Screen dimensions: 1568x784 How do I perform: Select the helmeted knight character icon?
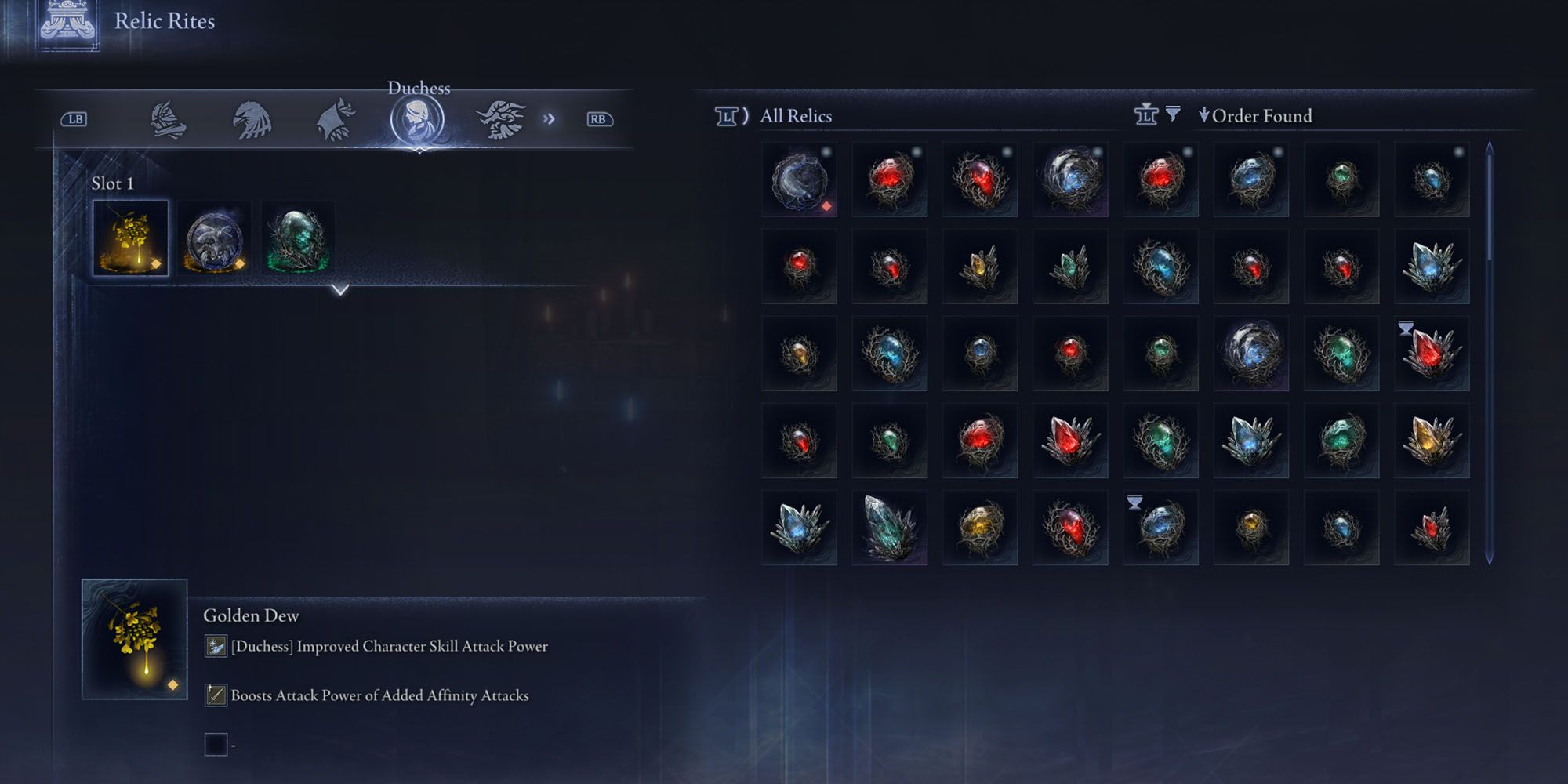click(x=168, y=120)
